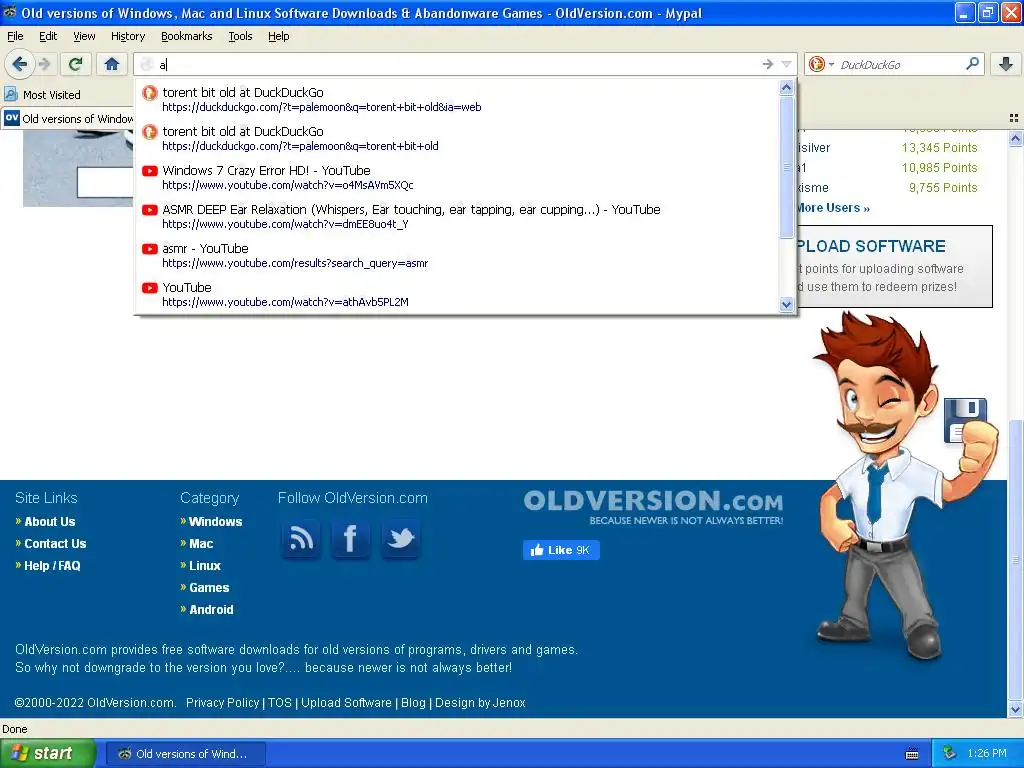Click the page scrollbar thumb
Image resolution: width=1024 pixels, height=768 pixels.
tap(1015, 558)
